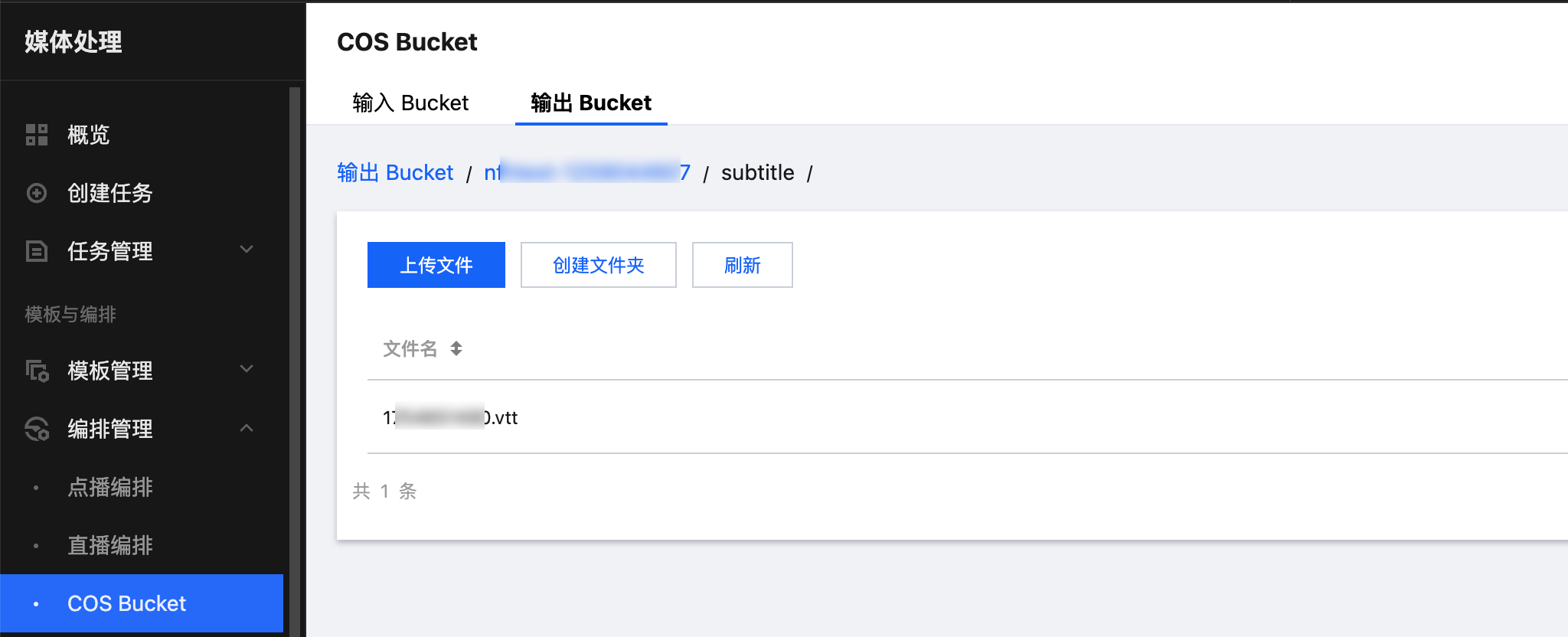This screenshot has height=637, width=1568.
Task: Click the 上传文件 upload button
Action: (436, 265)
